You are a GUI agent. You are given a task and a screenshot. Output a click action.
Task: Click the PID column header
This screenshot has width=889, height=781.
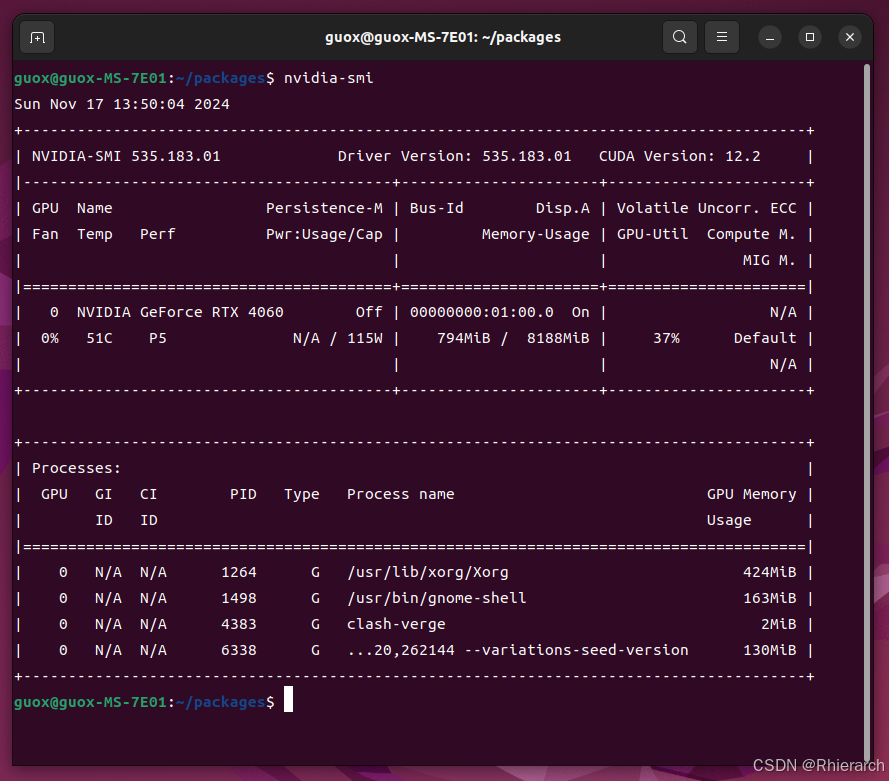coord(243,494)
